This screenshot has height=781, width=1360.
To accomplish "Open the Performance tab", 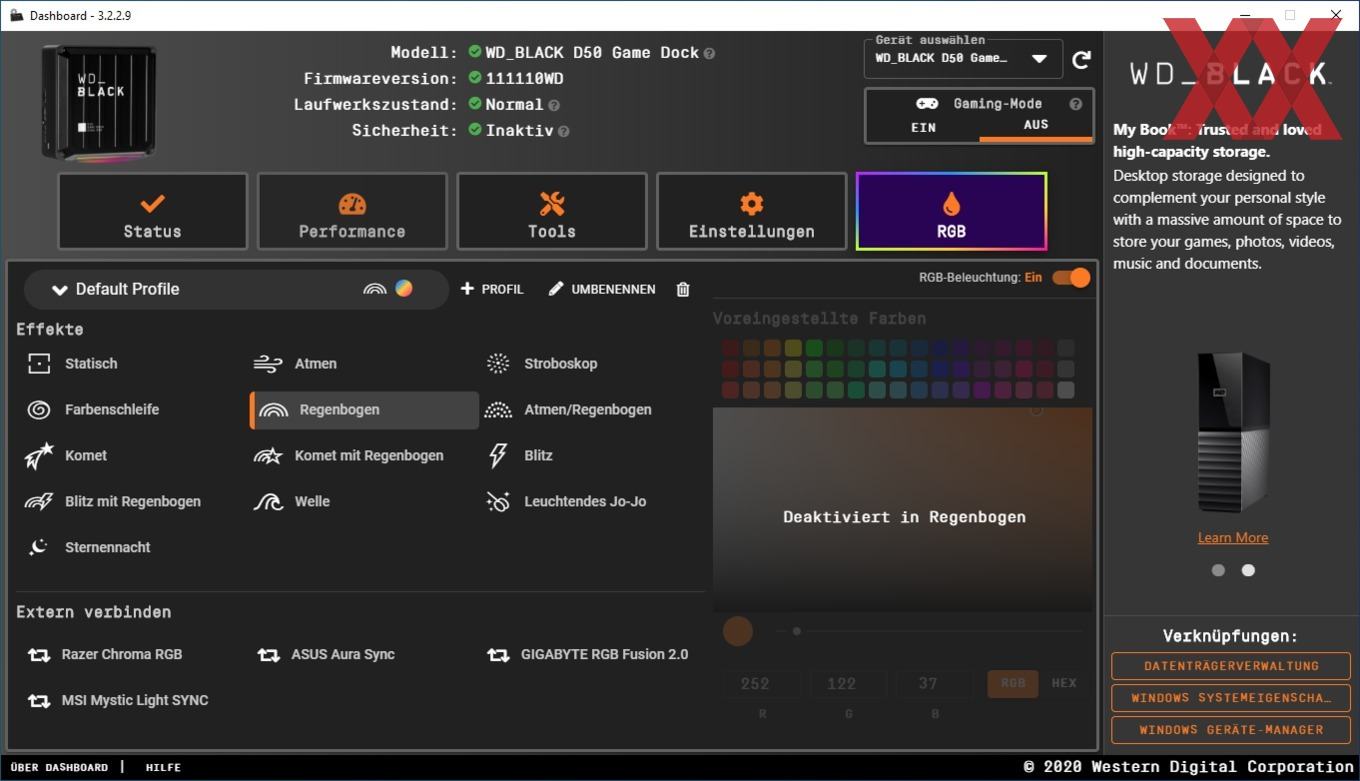I will (x=352, y=212).
